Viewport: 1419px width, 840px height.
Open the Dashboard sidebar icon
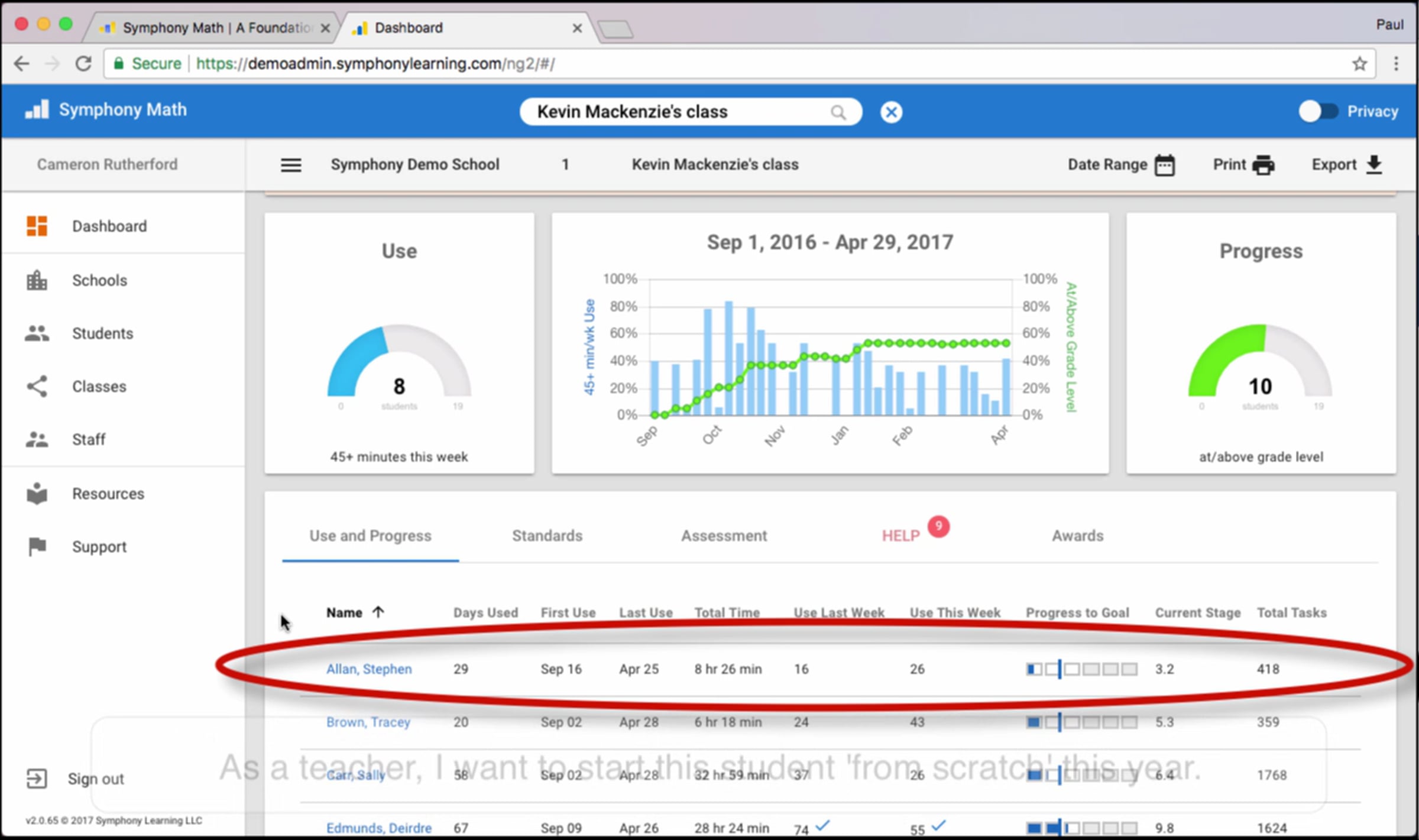[37, 226]
